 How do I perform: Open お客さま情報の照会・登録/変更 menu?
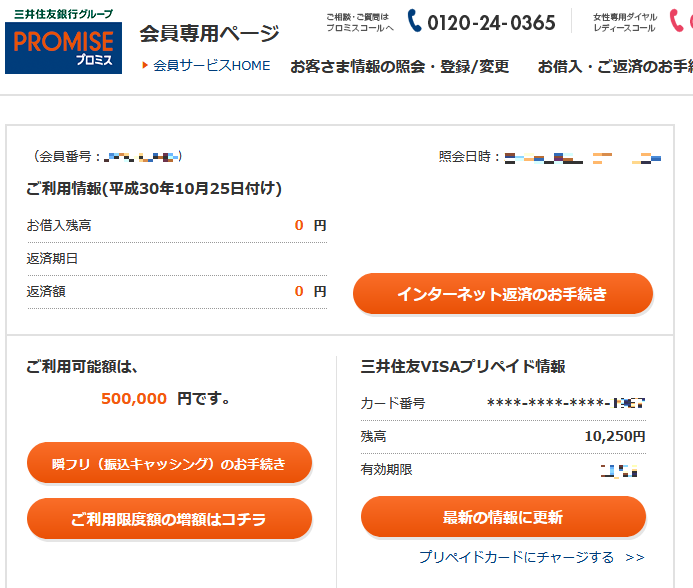pos(400,67)
